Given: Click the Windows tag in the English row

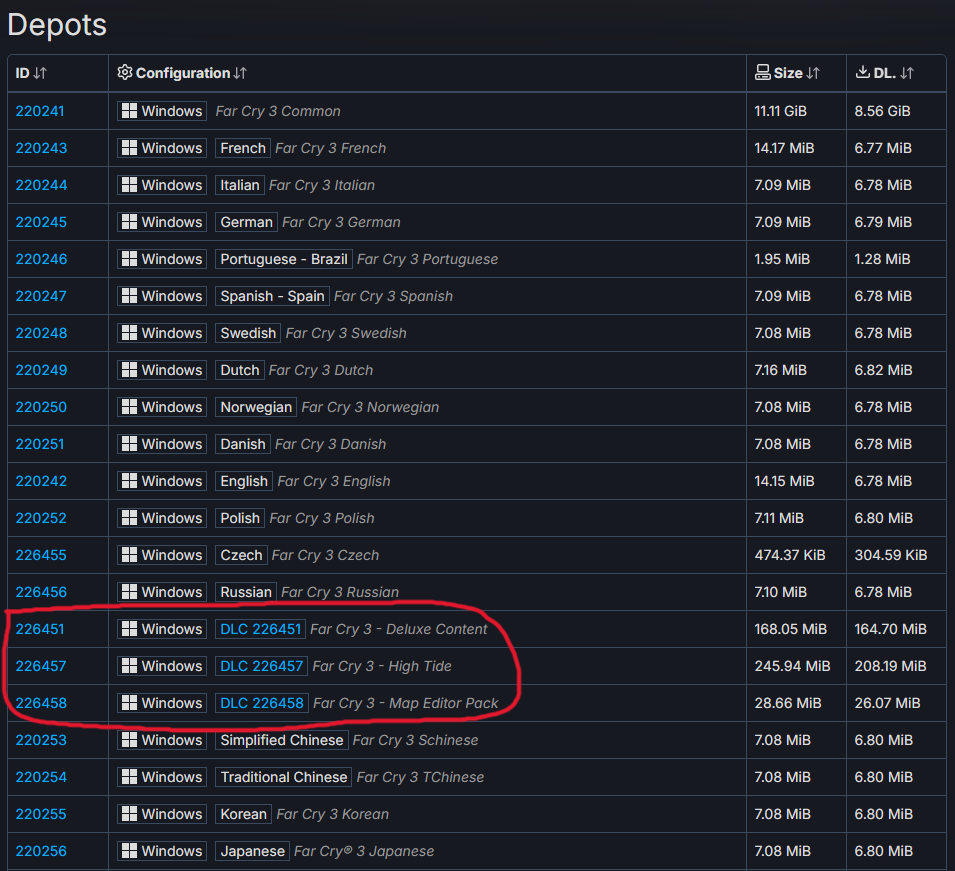Looking at the screenshot, I should (162, 481).
